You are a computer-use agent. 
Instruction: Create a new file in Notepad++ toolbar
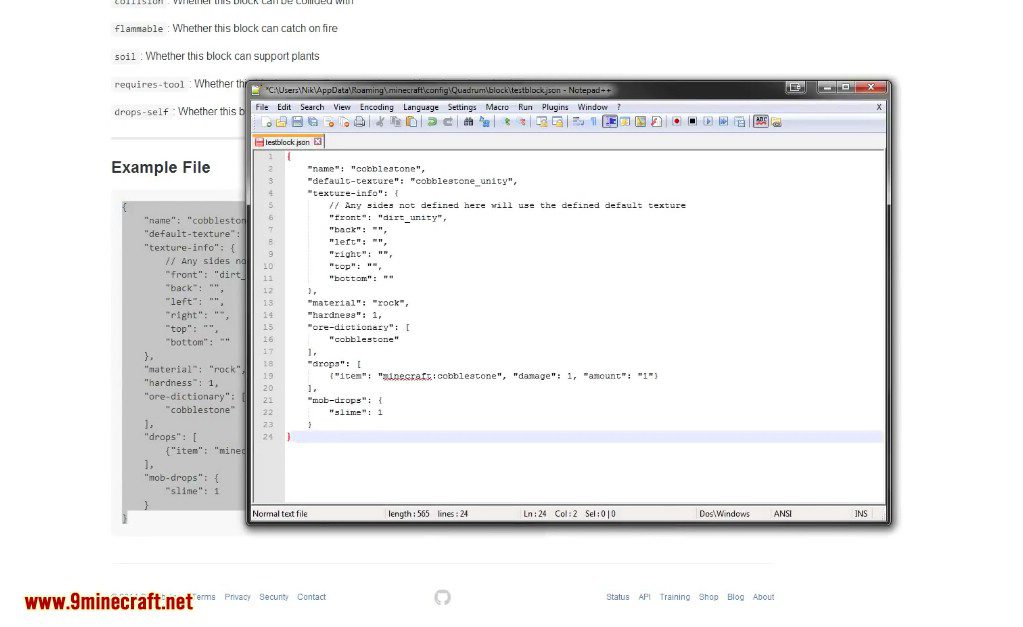coord(266,122)
